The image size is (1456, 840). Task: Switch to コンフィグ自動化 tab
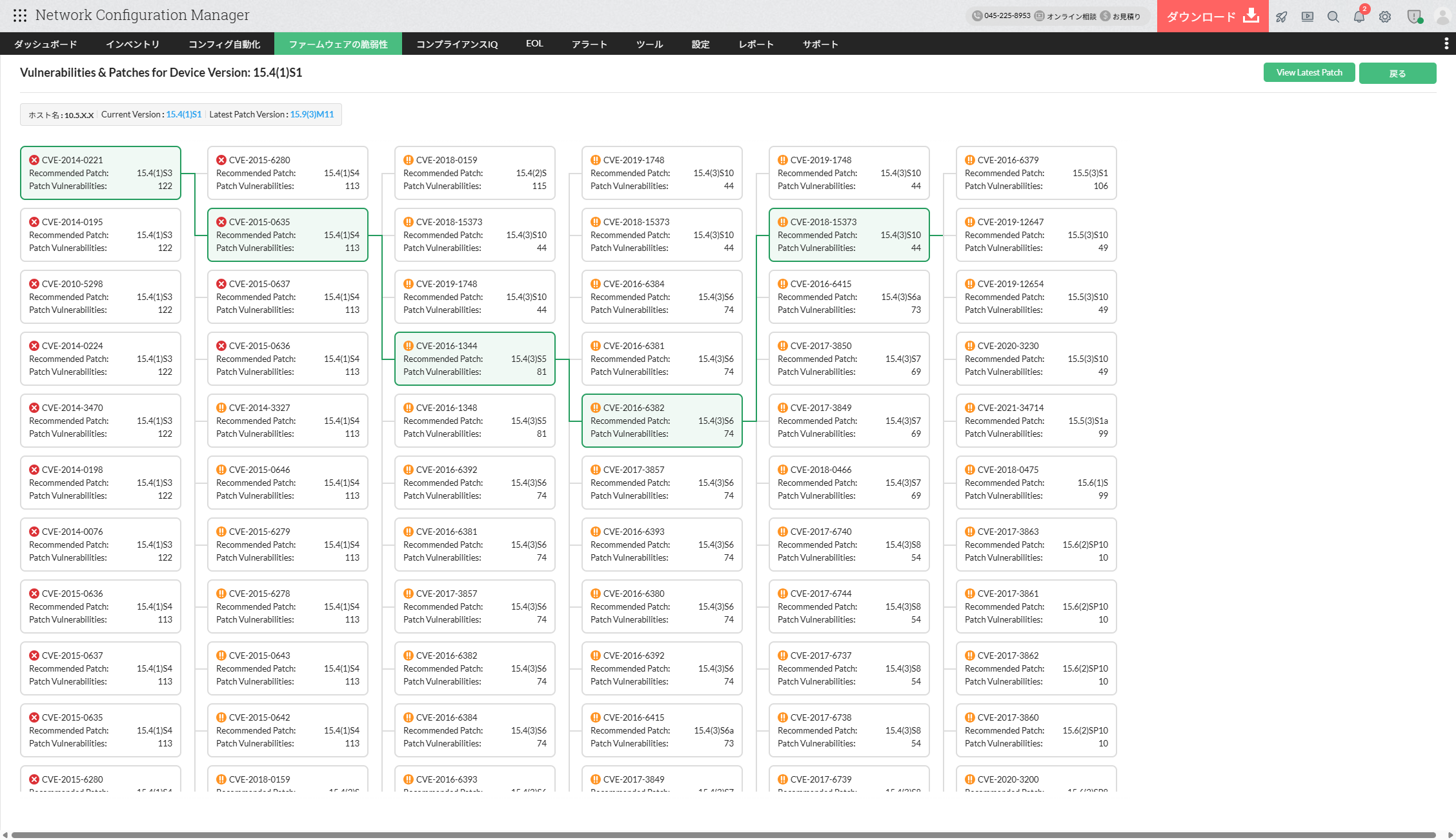click(x=224, y=44)
